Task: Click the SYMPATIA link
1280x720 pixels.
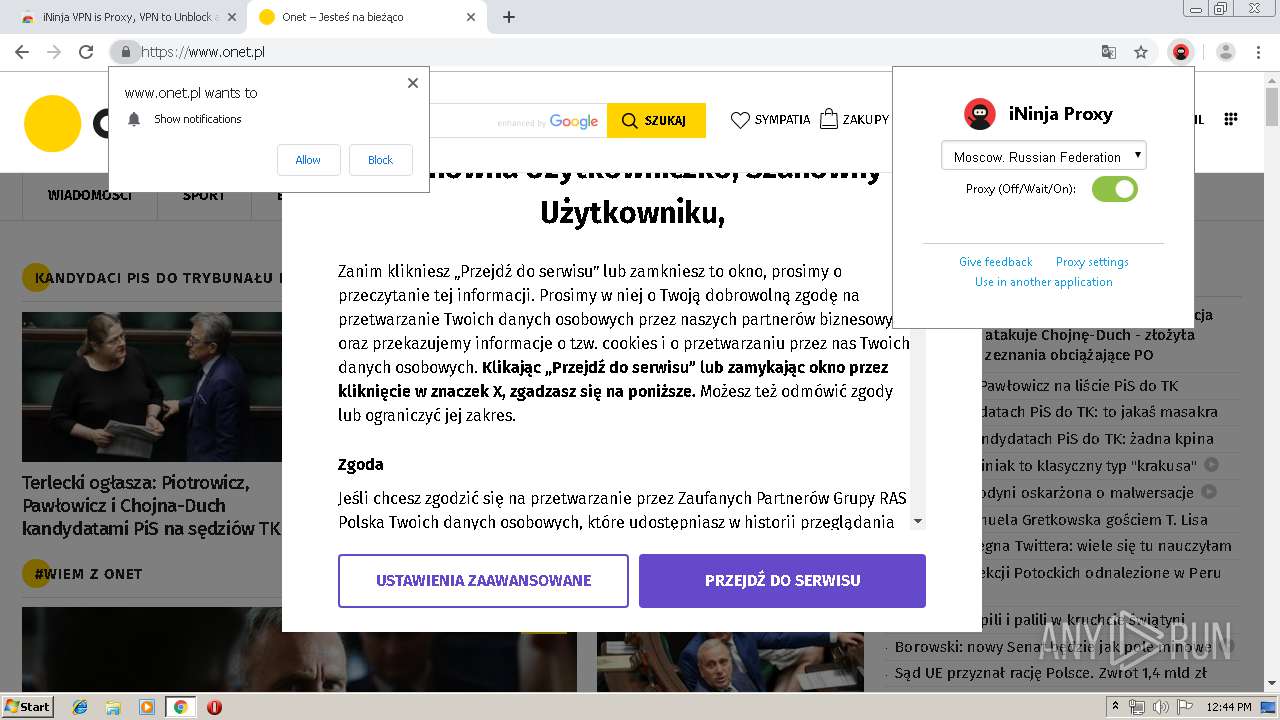Action: tap(770, 120)
